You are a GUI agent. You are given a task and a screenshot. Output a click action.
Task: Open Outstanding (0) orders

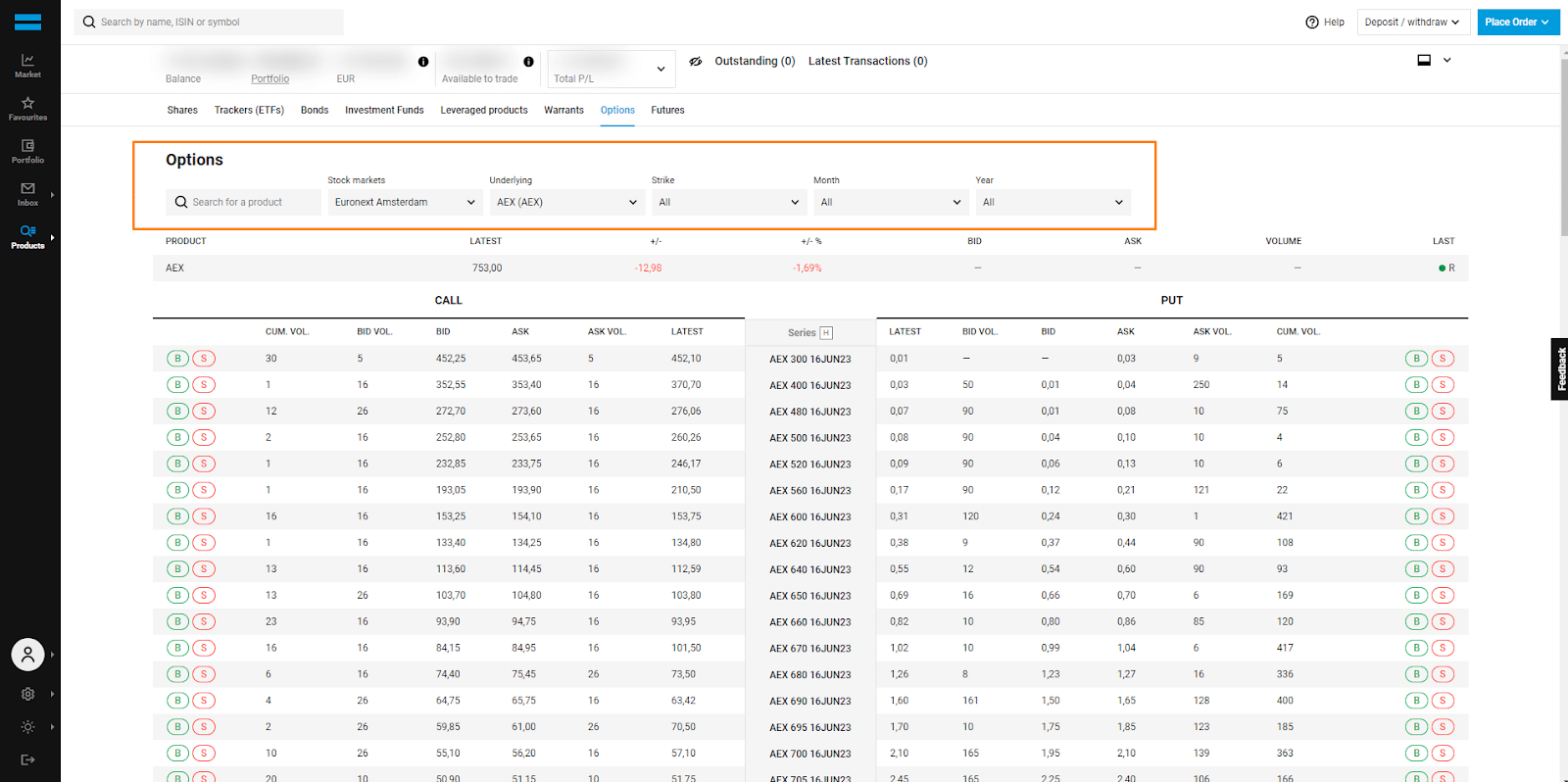[755, 61]
